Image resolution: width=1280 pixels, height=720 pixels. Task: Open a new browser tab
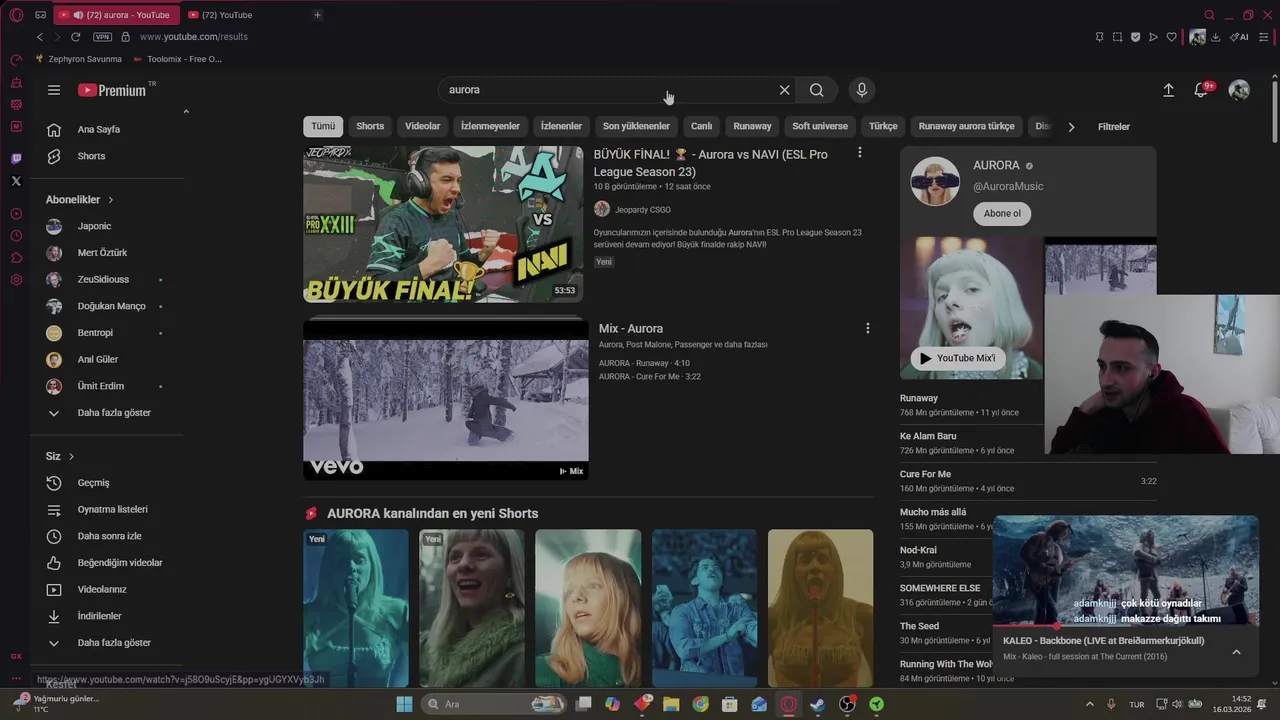pos(317,15)
